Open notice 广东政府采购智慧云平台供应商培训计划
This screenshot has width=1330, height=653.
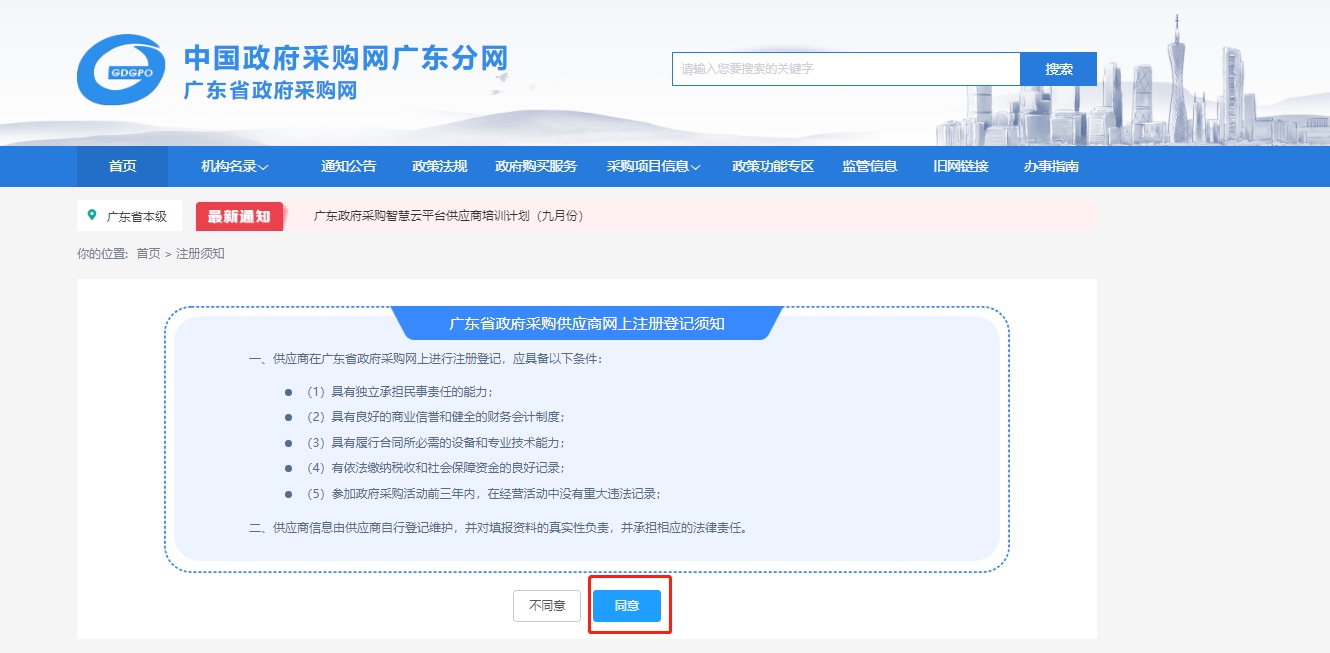coord(449,216)
